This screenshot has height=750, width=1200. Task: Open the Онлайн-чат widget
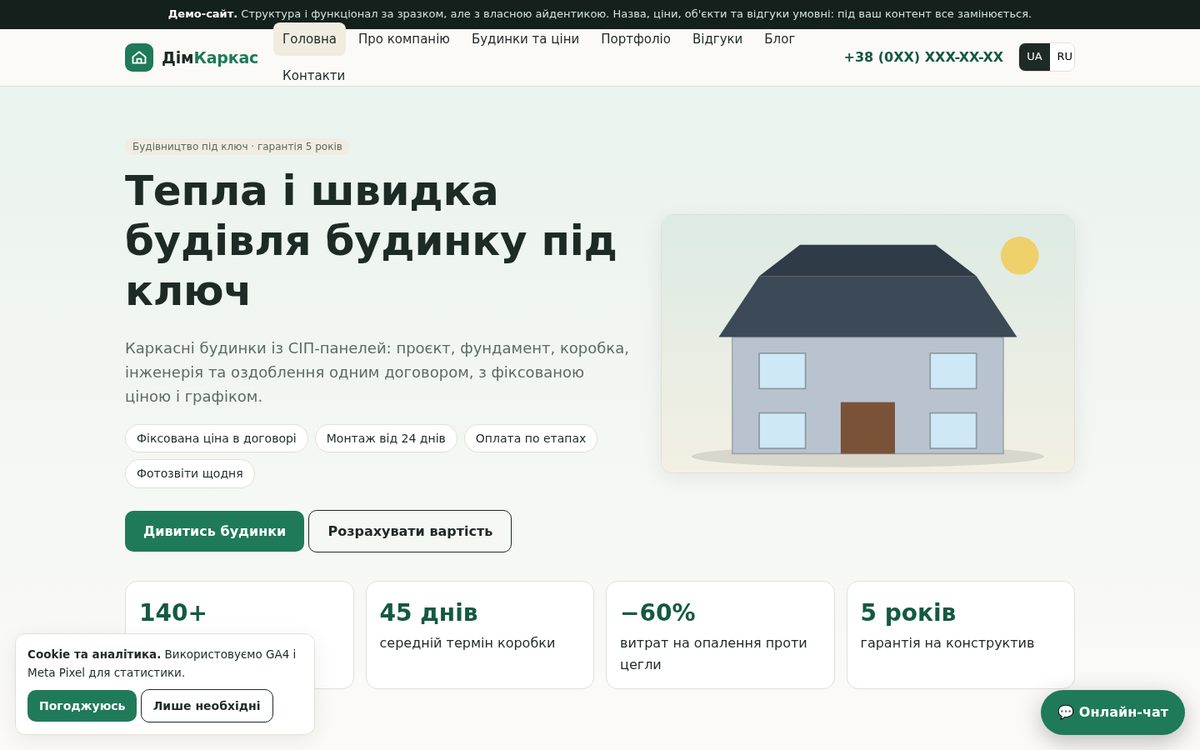1113,712
